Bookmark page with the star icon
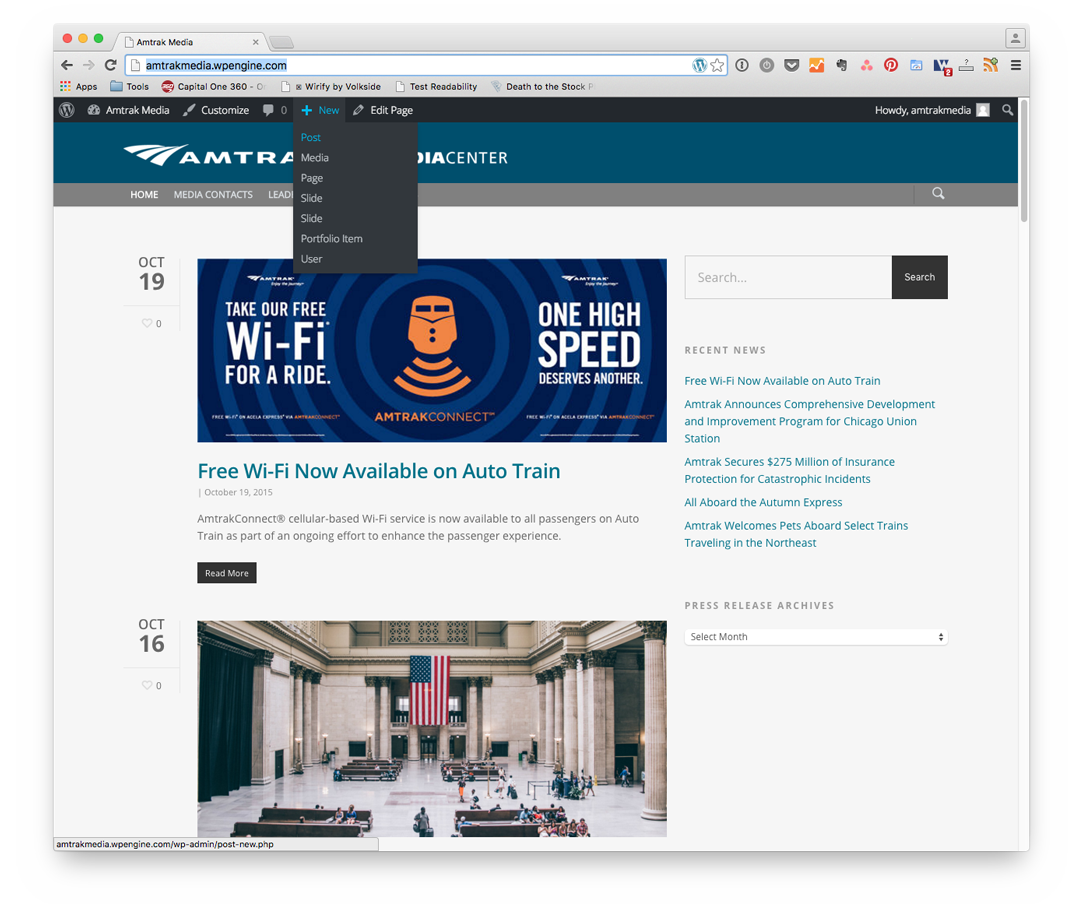The width and height of the screenshot is (1085, 904). (717, 65)
